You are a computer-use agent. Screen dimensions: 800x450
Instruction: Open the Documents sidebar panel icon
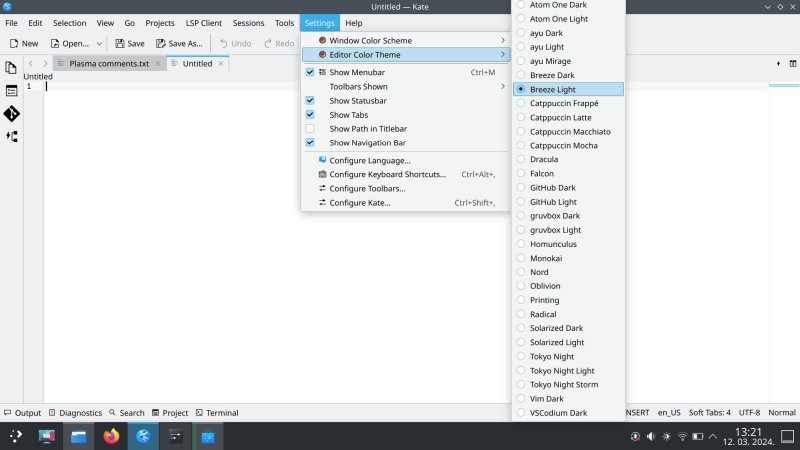[x=11, y=68]
